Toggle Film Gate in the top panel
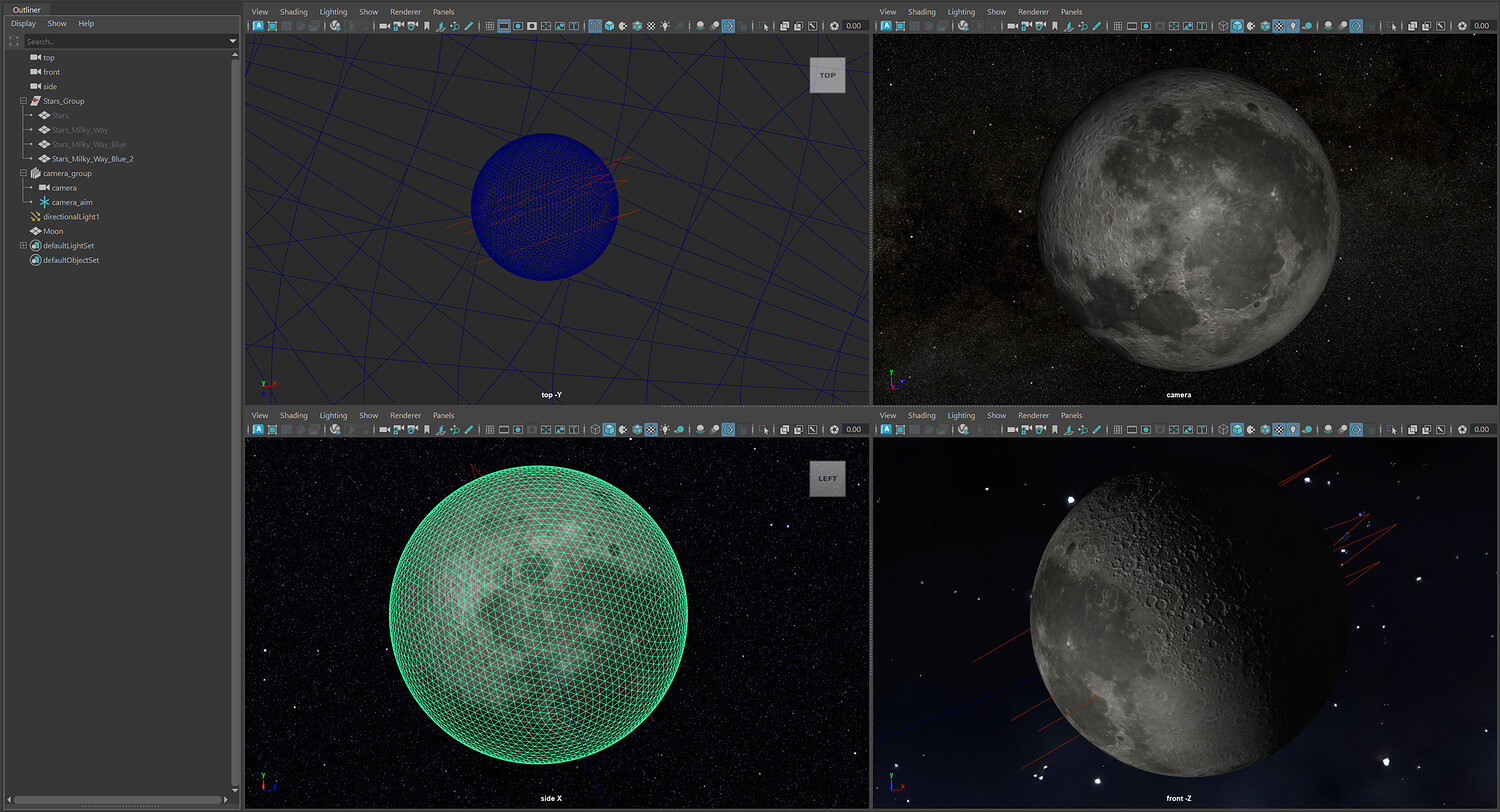1500x812 pixels. point(504,26)
